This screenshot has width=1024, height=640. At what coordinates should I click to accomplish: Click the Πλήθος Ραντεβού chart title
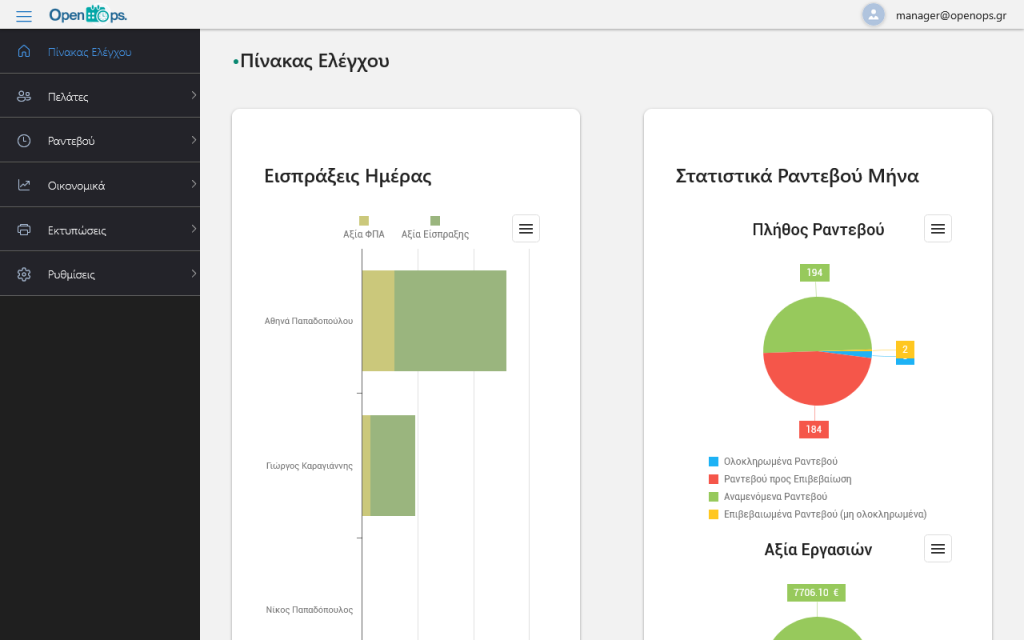point(818,230)
